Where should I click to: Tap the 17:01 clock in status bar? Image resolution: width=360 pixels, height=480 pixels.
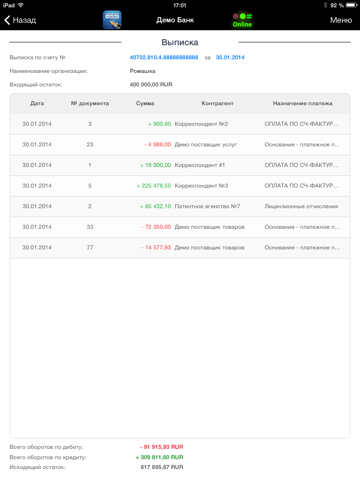[x=180, y=5]
